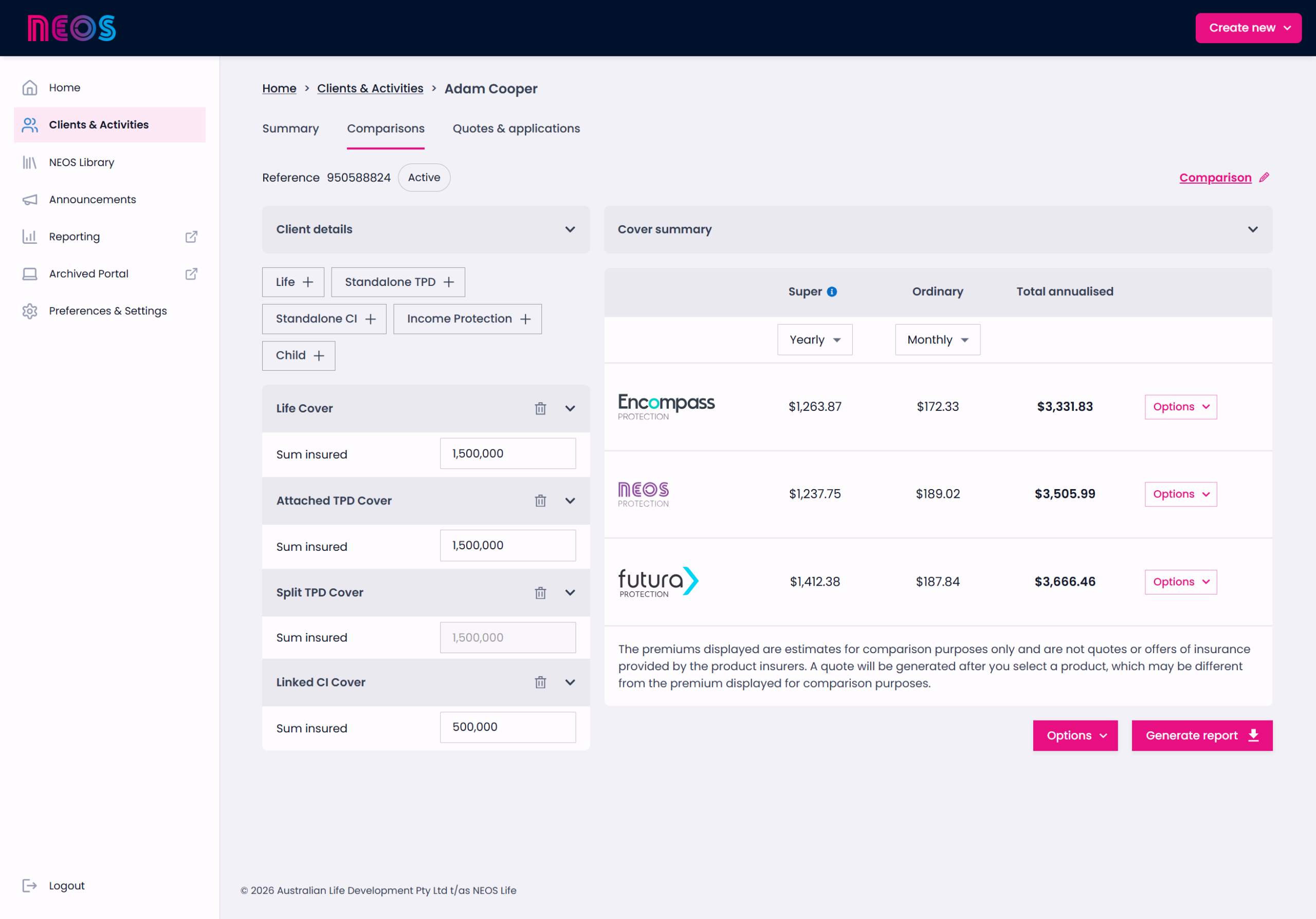Screen dimensions: 1316x919
Task: Click the disabled Split TPD sum insured field
Action: [x=508, y=638]
